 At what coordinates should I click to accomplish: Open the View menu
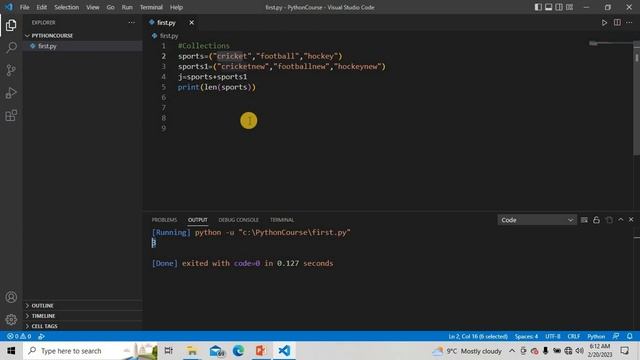pyautogui.click(x=93, y=7)
